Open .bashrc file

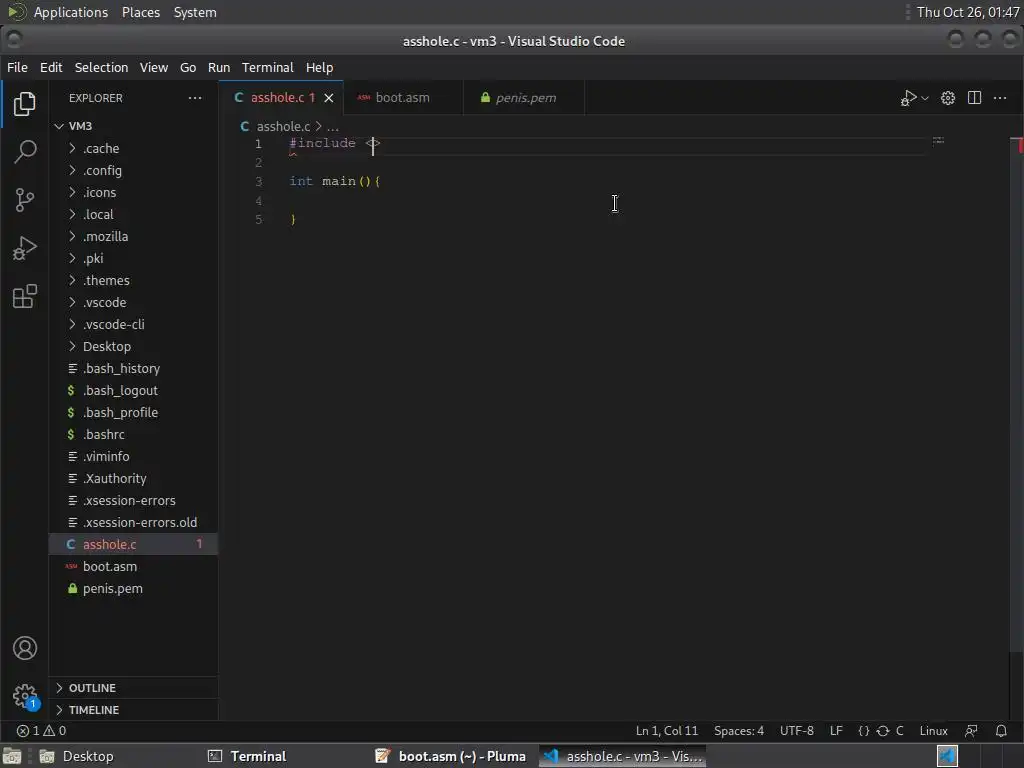(x=133, y=434)
